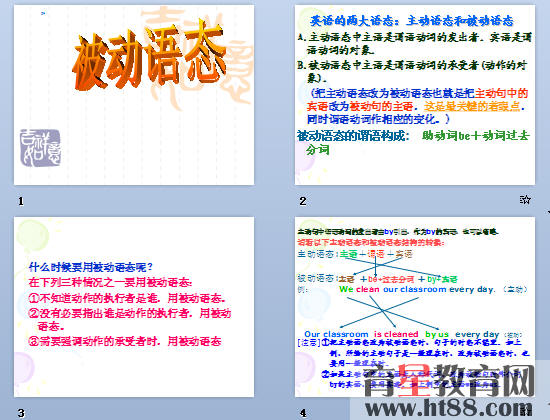Viewport: 550px width, 420px height.
Task: Click the grey seal stamp on slide 1
Action: tap(40, 148)
